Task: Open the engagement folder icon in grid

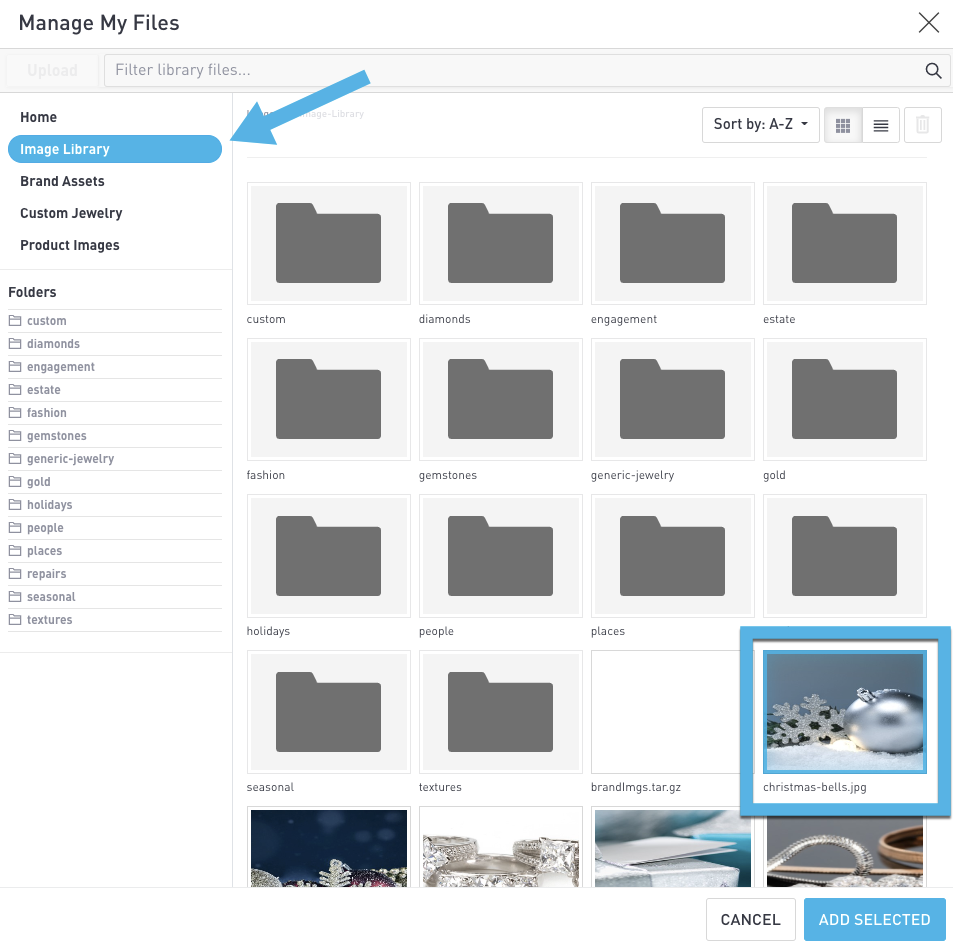Action: 672,243
